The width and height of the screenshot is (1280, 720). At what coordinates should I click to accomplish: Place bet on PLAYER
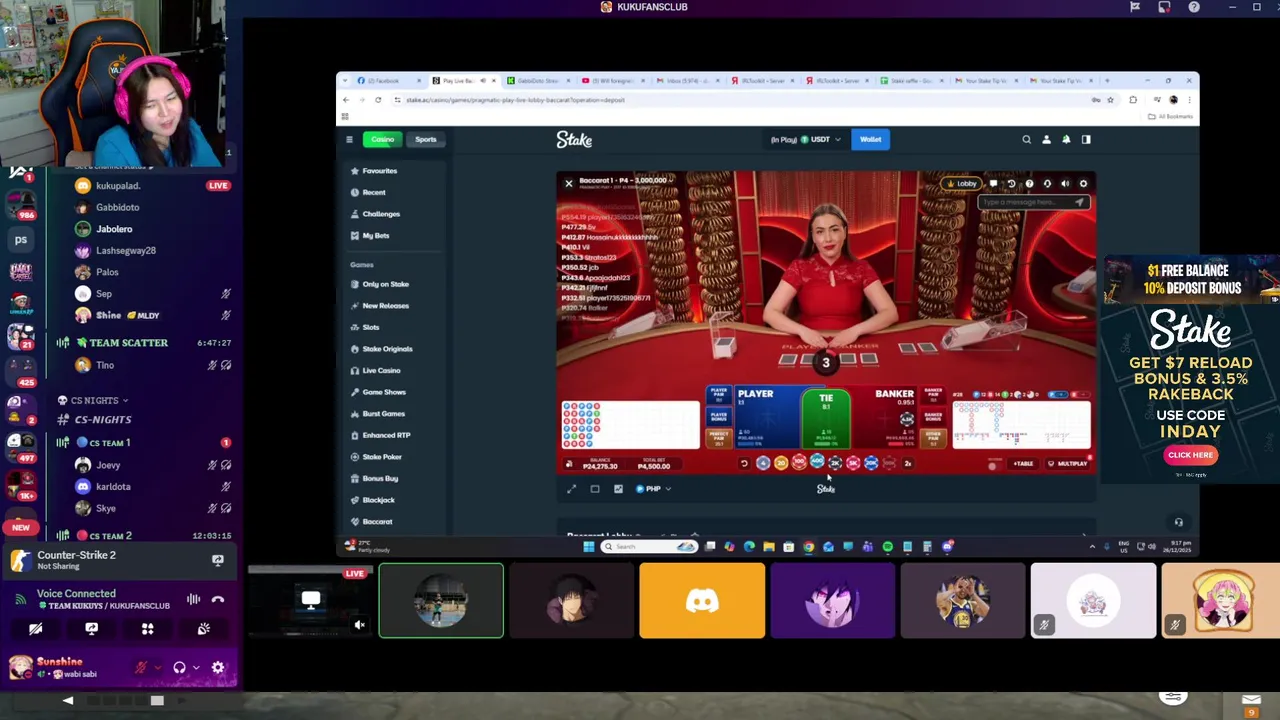point(770,417)
